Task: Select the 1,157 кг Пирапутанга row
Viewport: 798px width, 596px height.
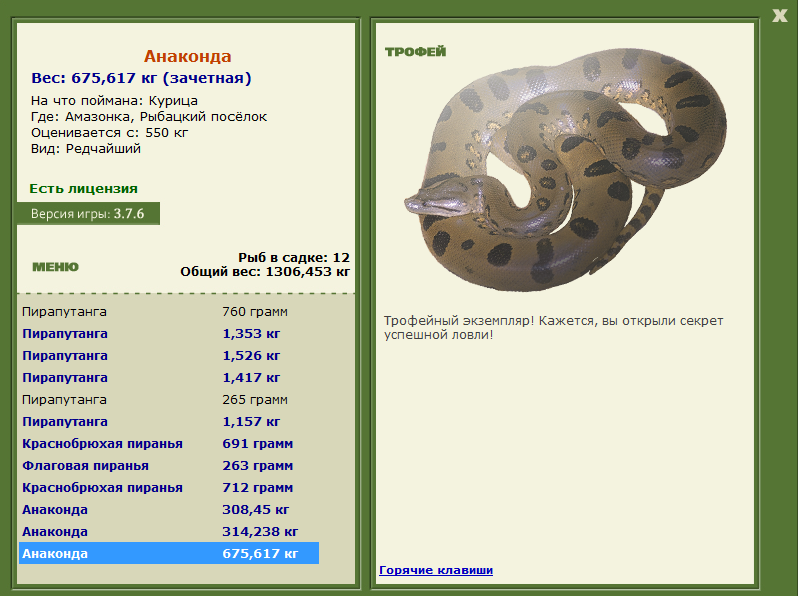Action: (169, 421)
